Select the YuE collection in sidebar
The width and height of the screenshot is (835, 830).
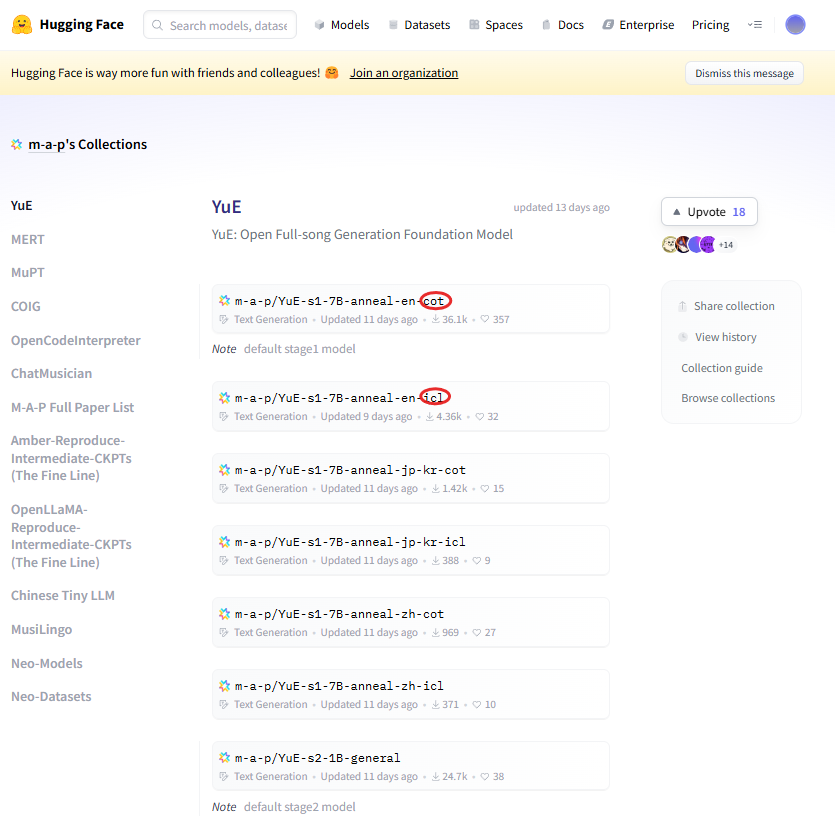tap(21, 206)
